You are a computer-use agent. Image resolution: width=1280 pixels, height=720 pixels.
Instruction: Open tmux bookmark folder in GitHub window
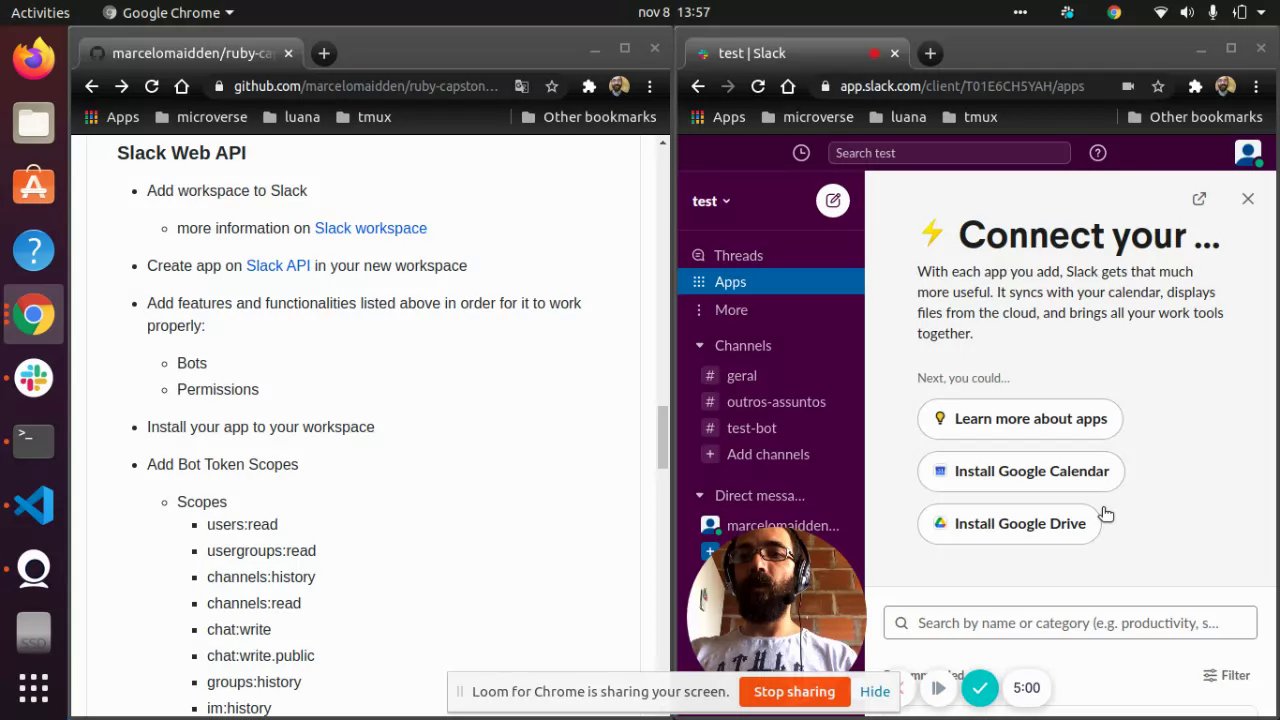pyautogui.click(x=363, y=117)
